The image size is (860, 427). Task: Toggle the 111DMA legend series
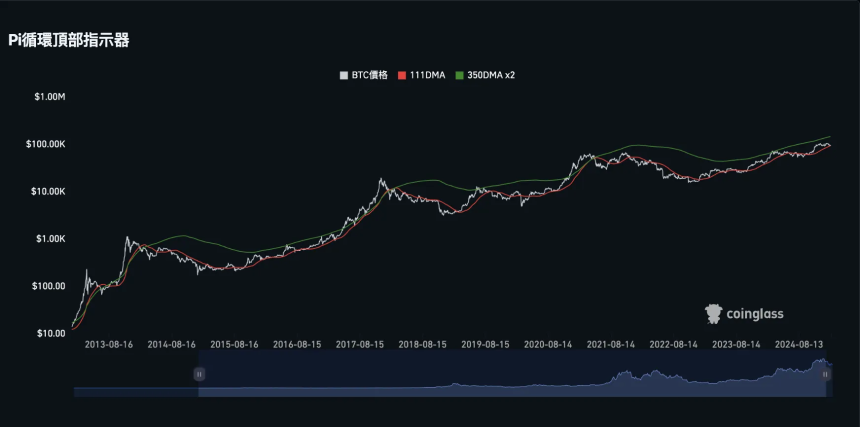[x=421, y=76]
